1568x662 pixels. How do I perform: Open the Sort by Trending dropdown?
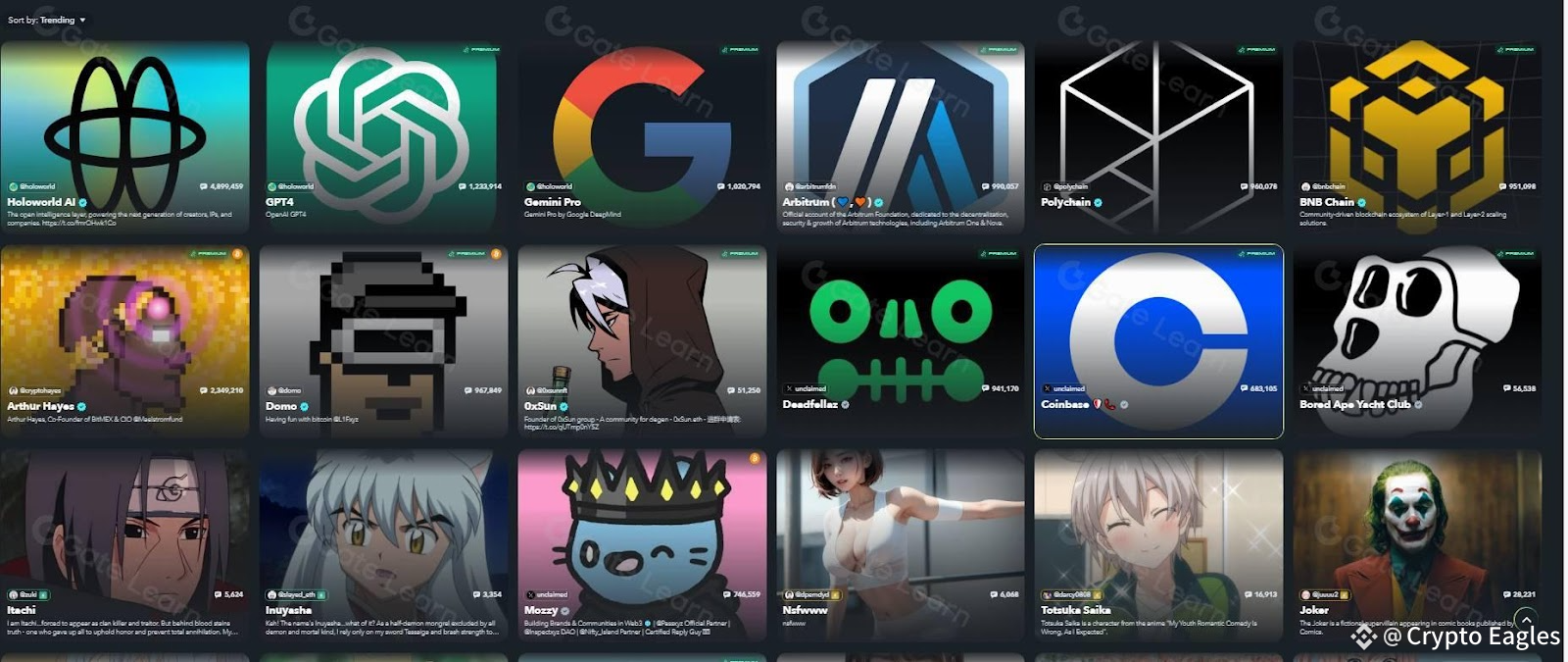pos(47,20)
